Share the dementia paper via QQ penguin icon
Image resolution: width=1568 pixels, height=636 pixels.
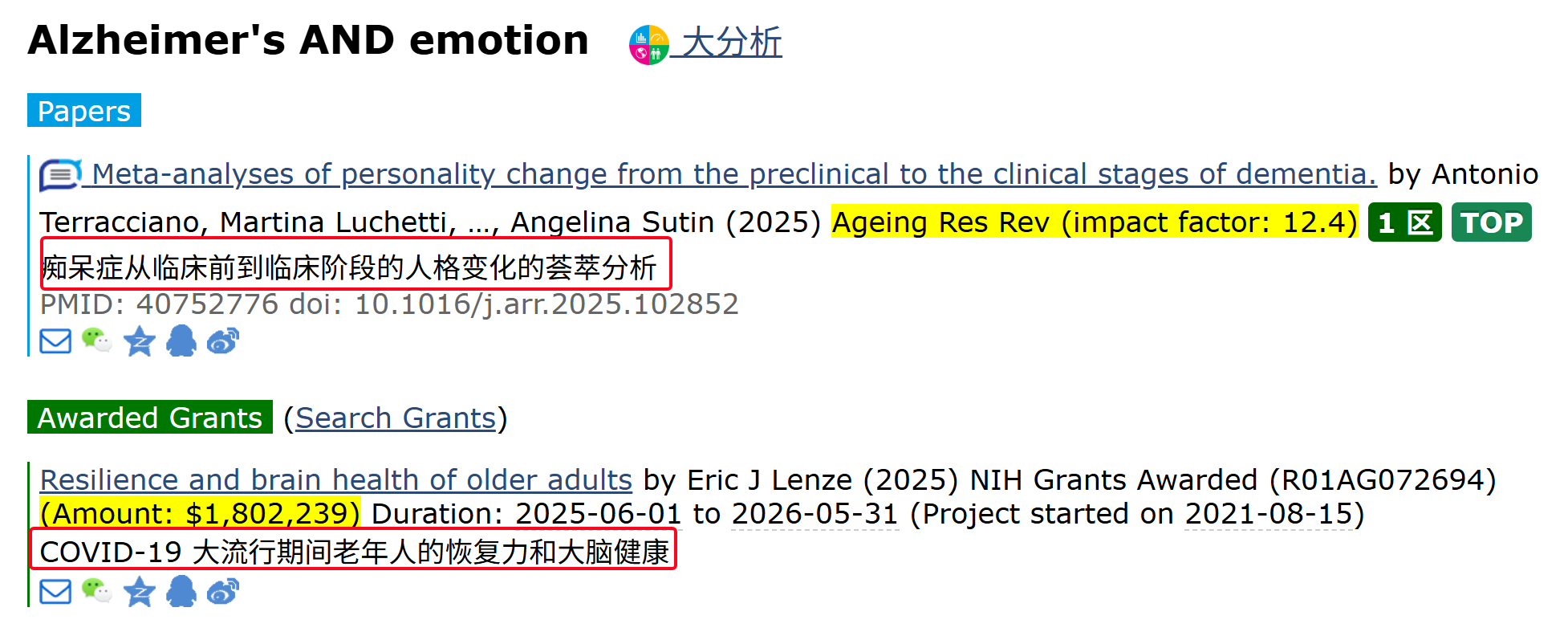(181, 341)
